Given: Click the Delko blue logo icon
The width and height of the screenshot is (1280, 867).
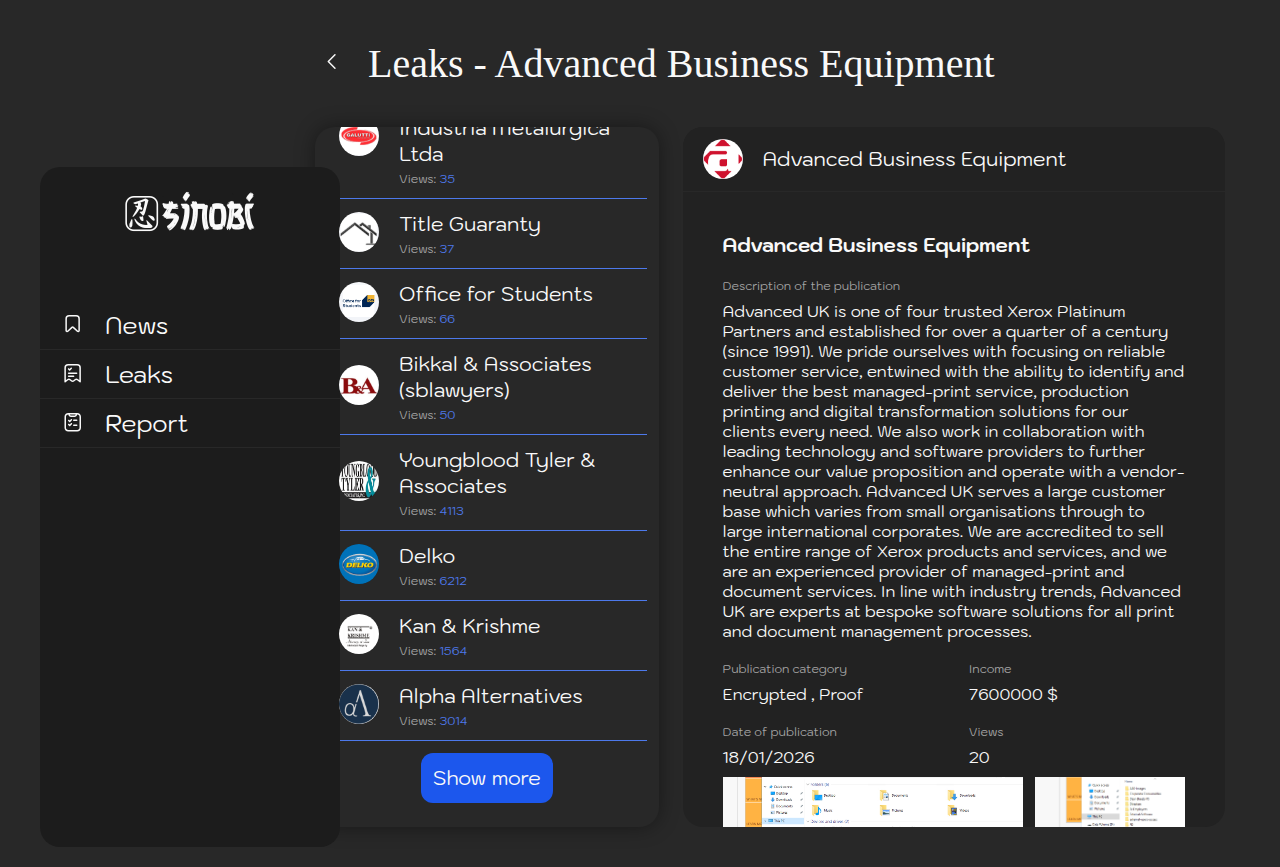Looking at the screenshot, I should point(359,565).
